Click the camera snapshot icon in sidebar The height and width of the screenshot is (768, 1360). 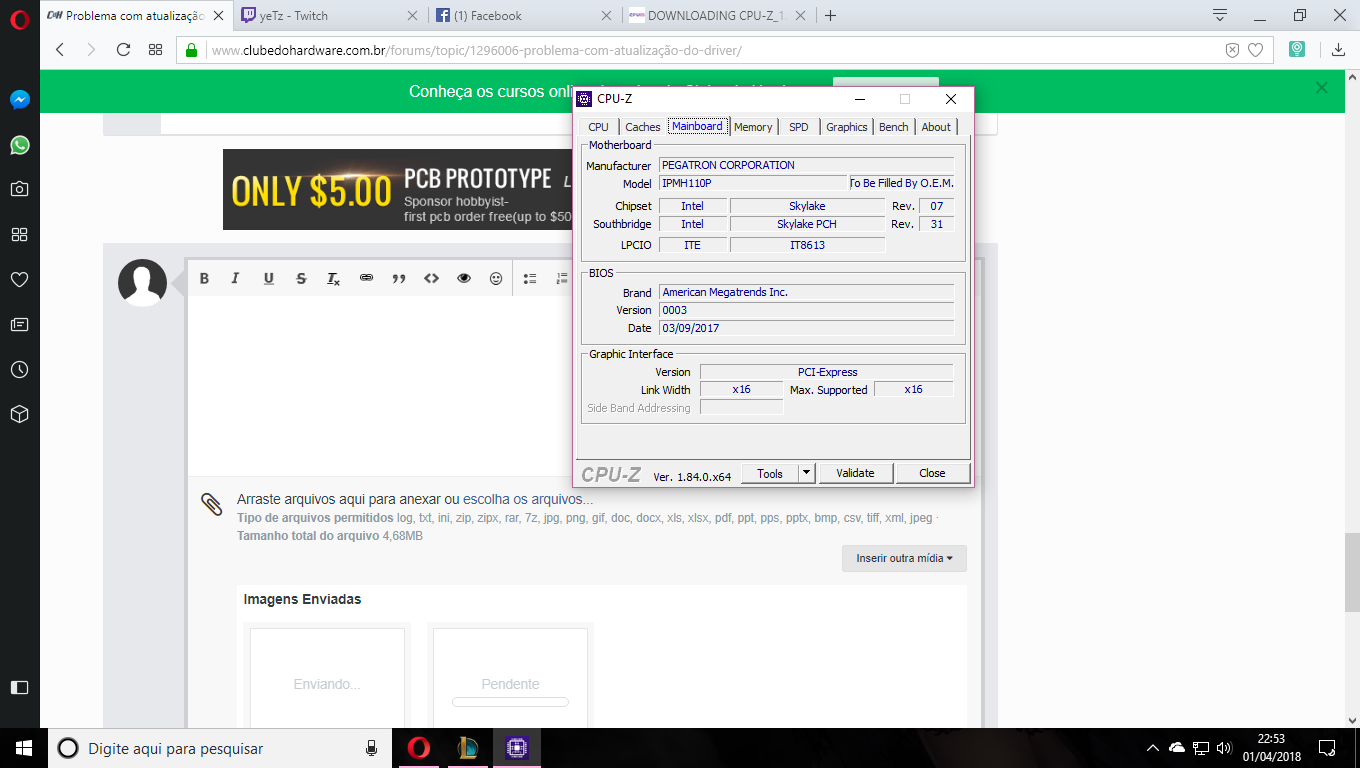(x=19, y=189)
